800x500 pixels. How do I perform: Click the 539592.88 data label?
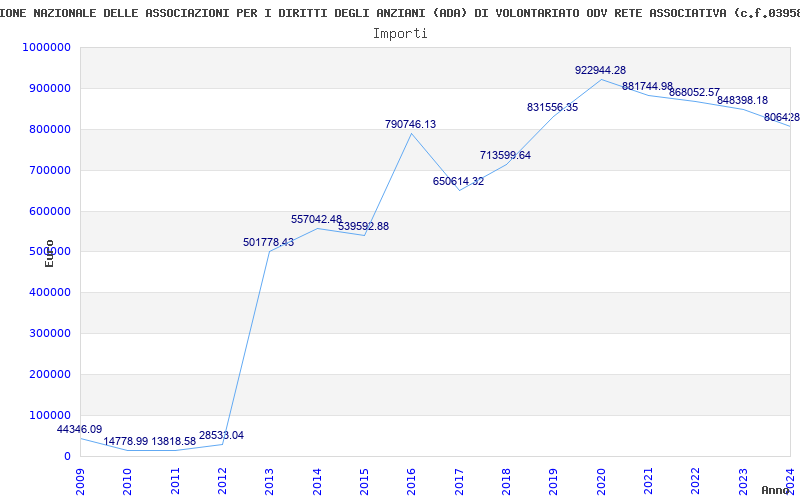pyautogui.click(x=363, y=226)
